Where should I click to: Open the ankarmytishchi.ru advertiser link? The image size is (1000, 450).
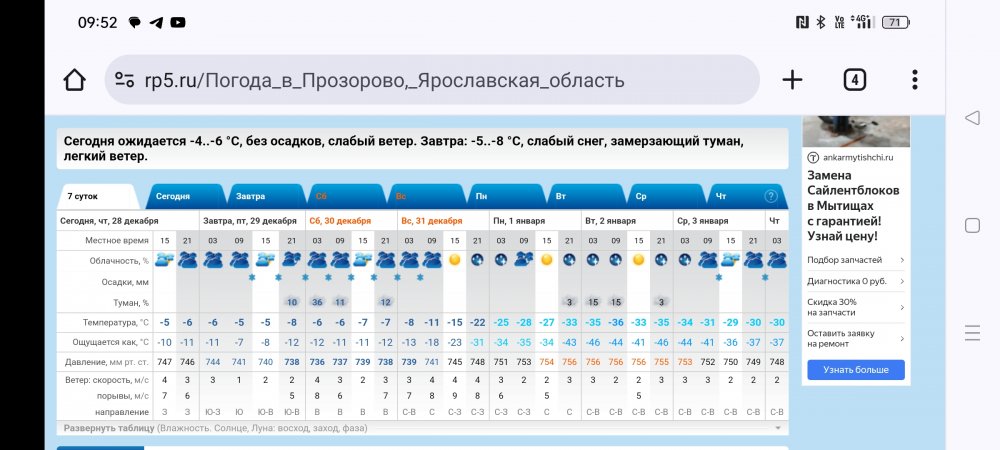(857, 157)
